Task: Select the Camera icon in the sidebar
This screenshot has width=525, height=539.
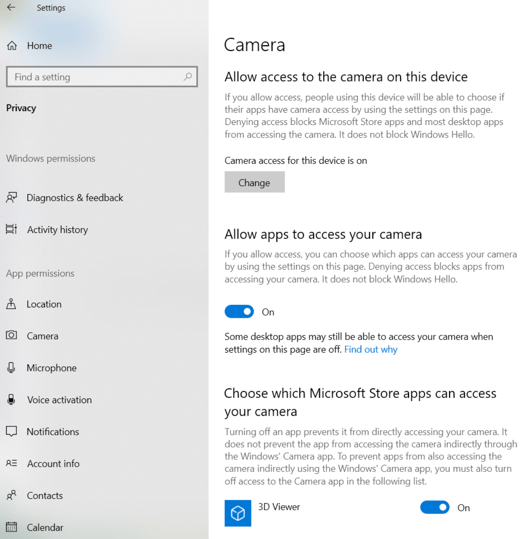Action: coord(11,335)
